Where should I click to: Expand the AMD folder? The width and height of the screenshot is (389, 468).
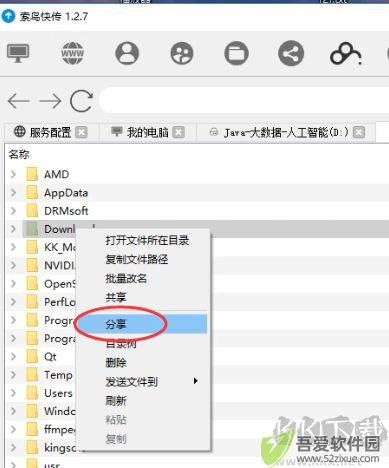click(x=13, y=174)
